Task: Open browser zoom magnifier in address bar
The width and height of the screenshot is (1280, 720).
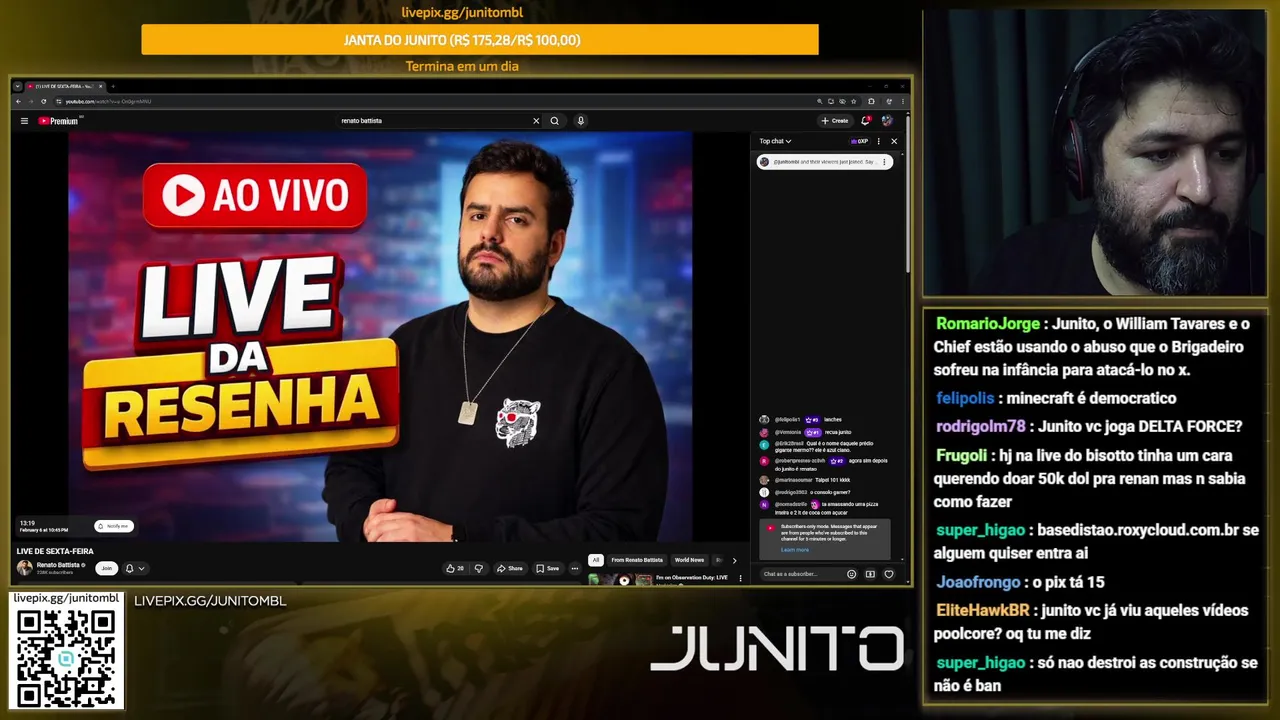Action: [x=820, y=101]
